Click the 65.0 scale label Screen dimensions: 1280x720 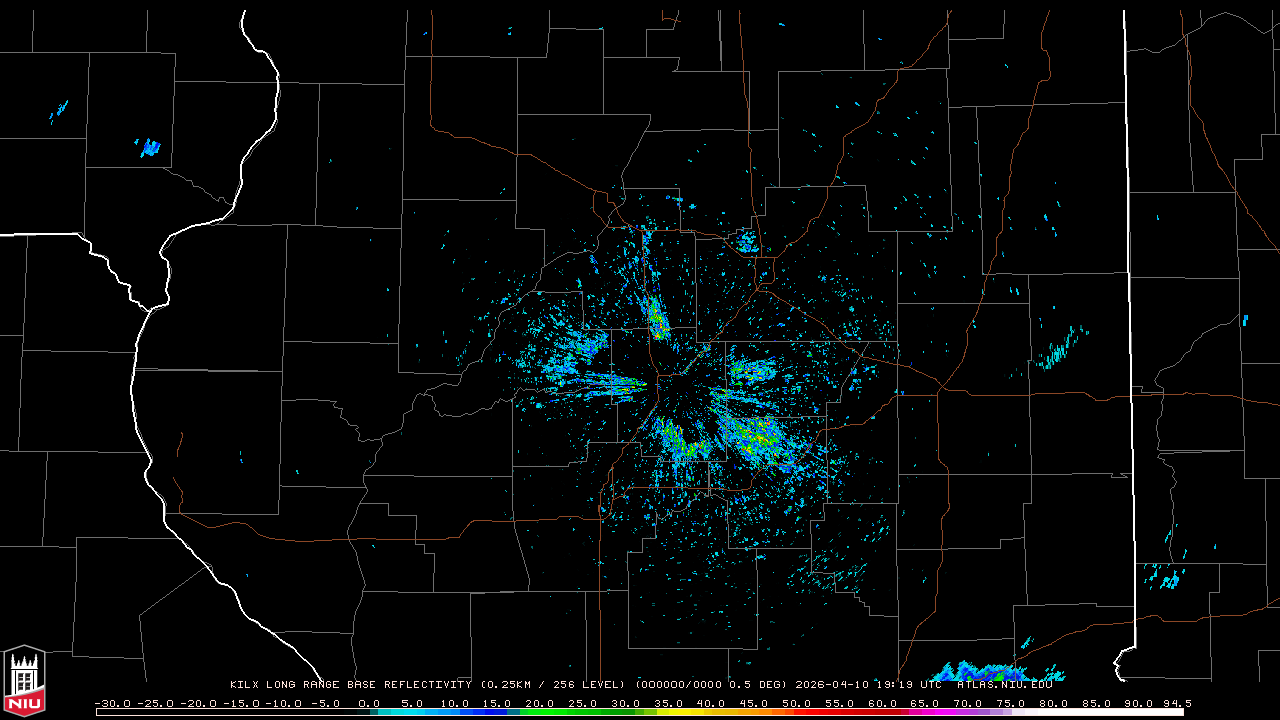pos(924,704)
